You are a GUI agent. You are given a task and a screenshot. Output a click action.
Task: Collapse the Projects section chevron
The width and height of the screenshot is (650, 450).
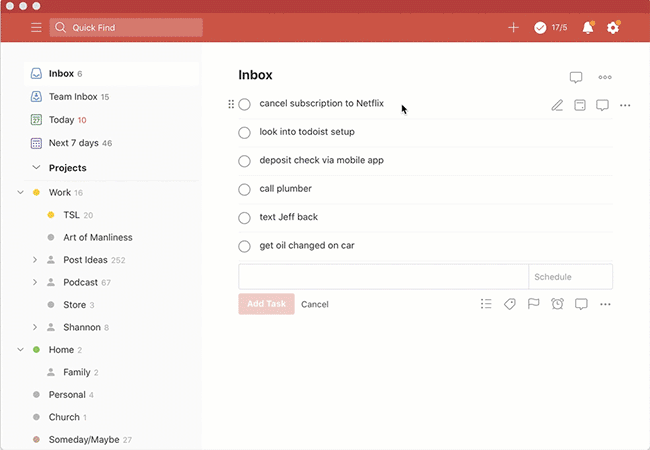tap(36, 167)
